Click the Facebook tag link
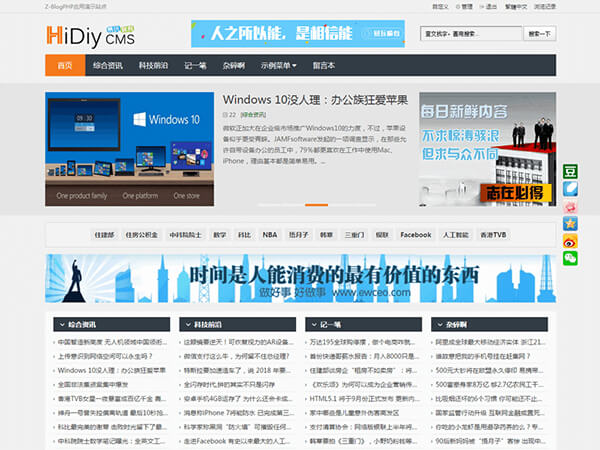Image resolution: width=600 pixels, height=450 pixels. point(415,235)
